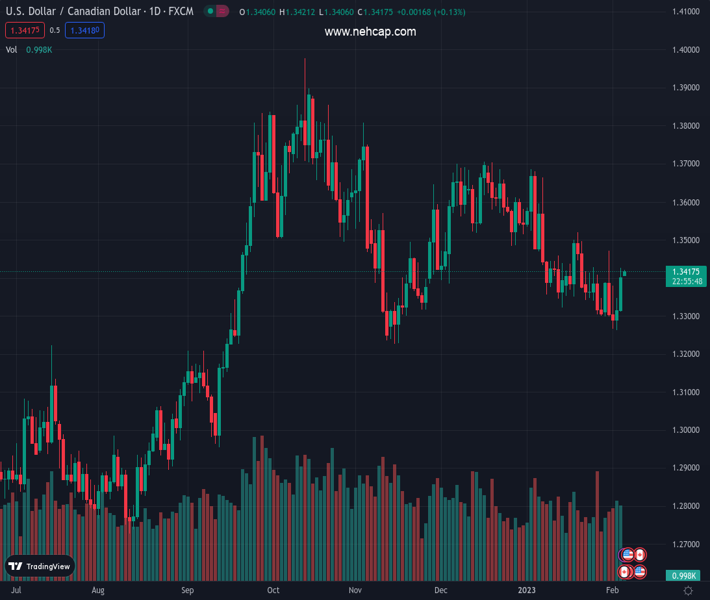The image size is (710, 600).
Task: Click the 2023 label on time axis
Action: 527,590
